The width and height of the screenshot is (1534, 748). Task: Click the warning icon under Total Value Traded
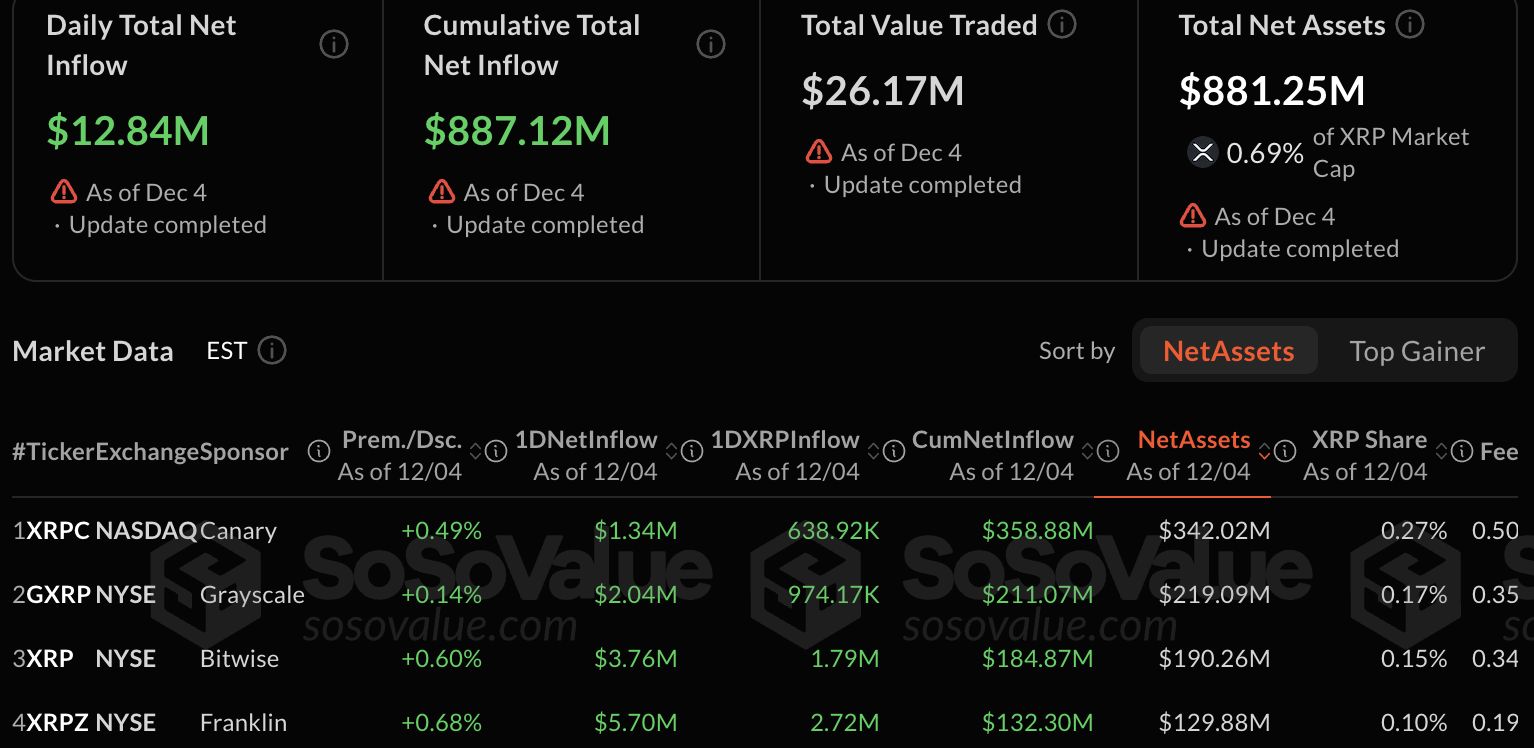click(x=818, y=152)
